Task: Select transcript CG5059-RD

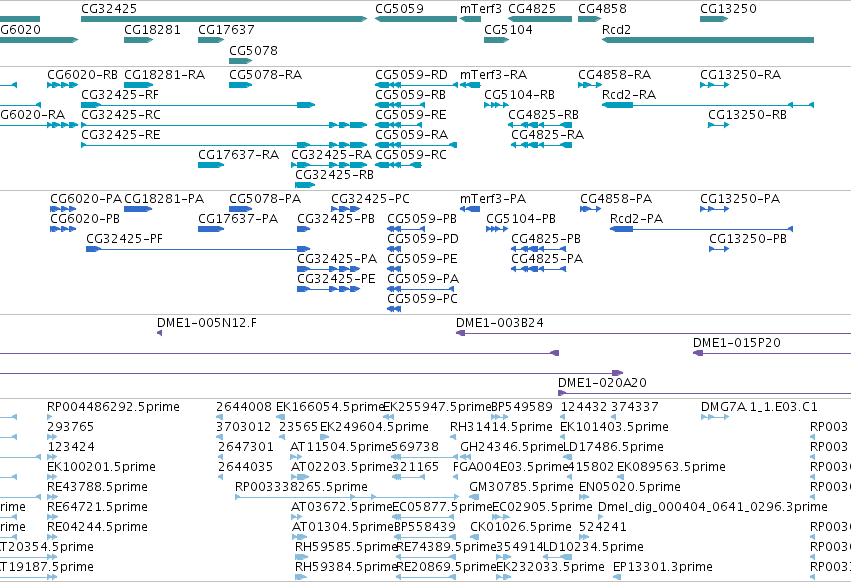Action: [411, 75]
